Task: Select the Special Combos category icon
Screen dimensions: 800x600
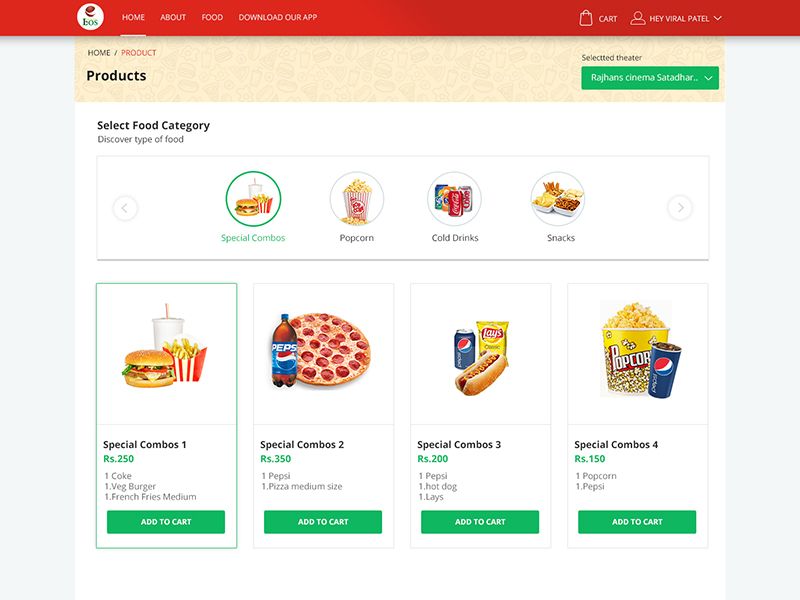Action: point(253,199)
